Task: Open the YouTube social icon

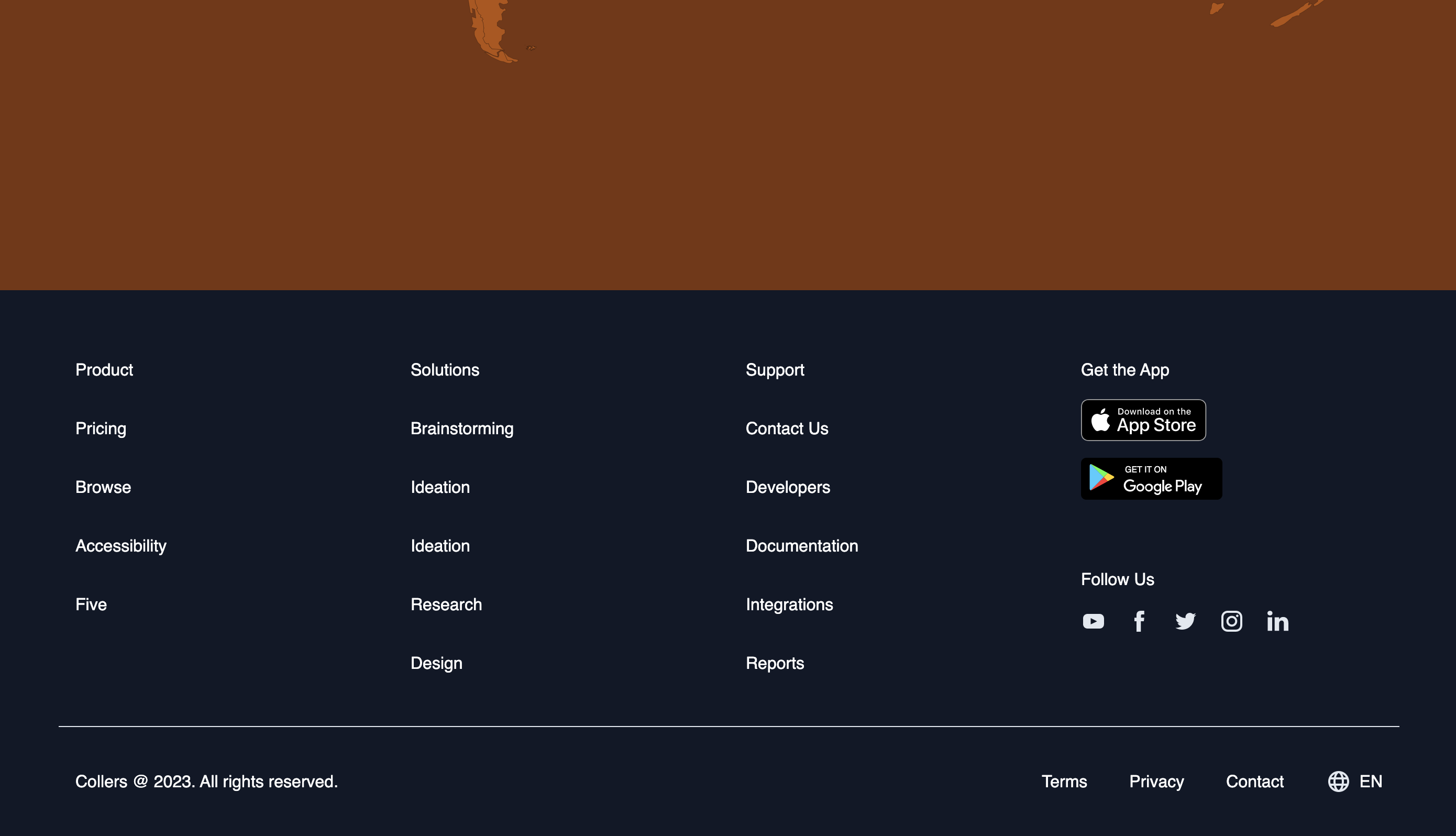Action: (1093, 621)
